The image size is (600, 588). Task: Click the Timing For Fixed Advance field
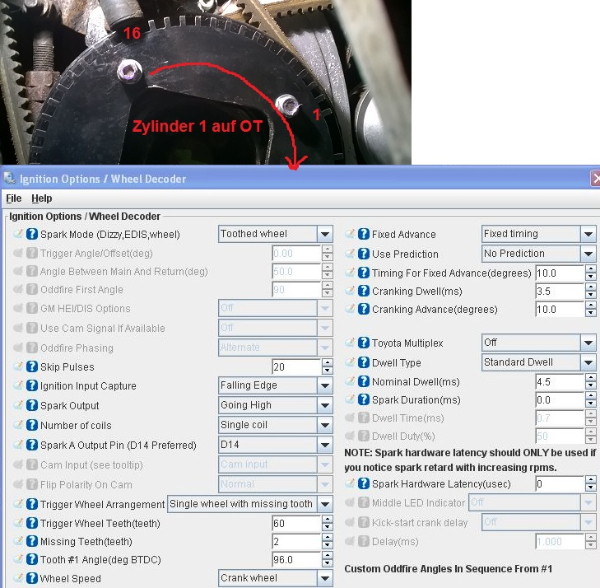pyautogui.click(x=557, y=273)
